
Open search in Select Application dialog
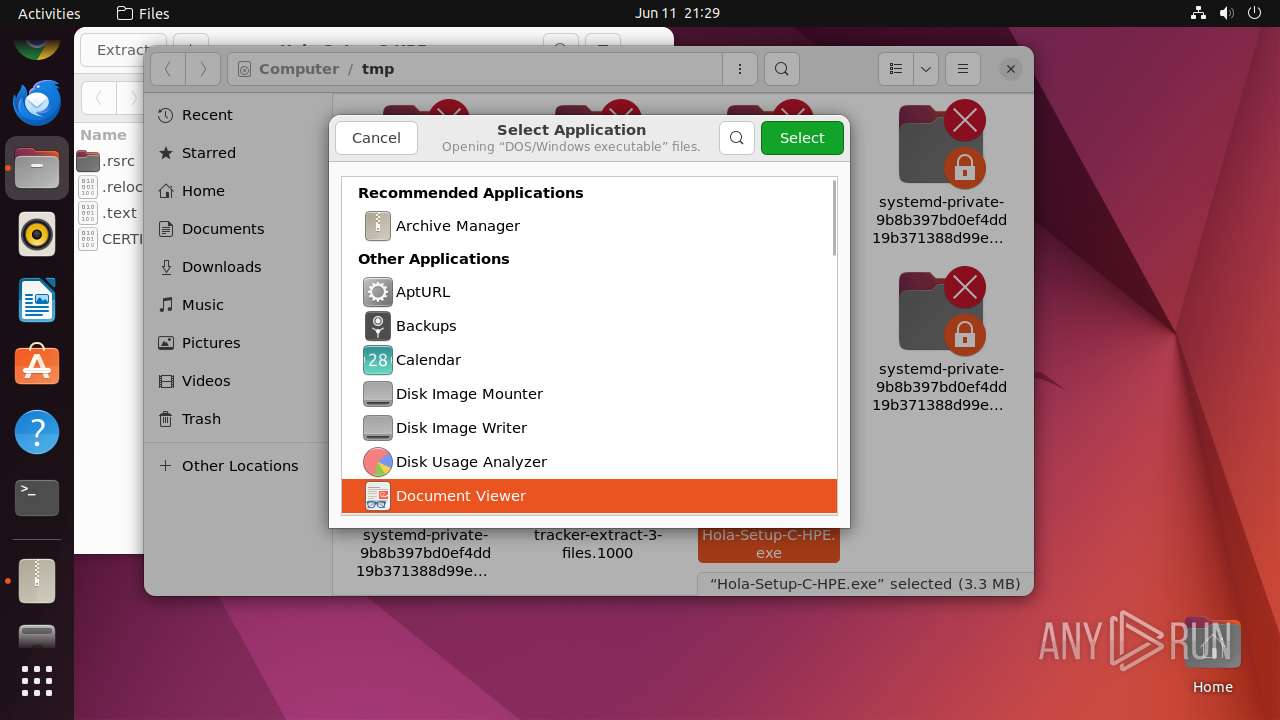pyautogui.click(x=737, y=138)
